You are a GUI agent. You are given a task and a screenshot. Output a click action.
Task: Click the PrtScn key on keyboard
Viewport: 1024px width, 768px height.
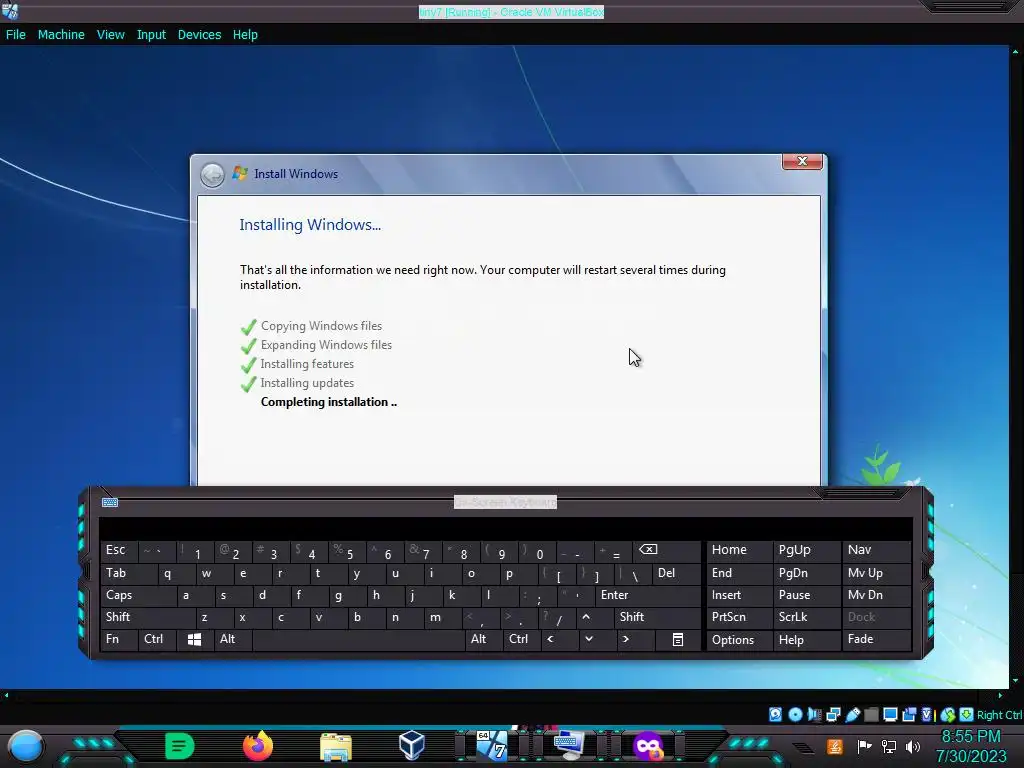(739, 617)
